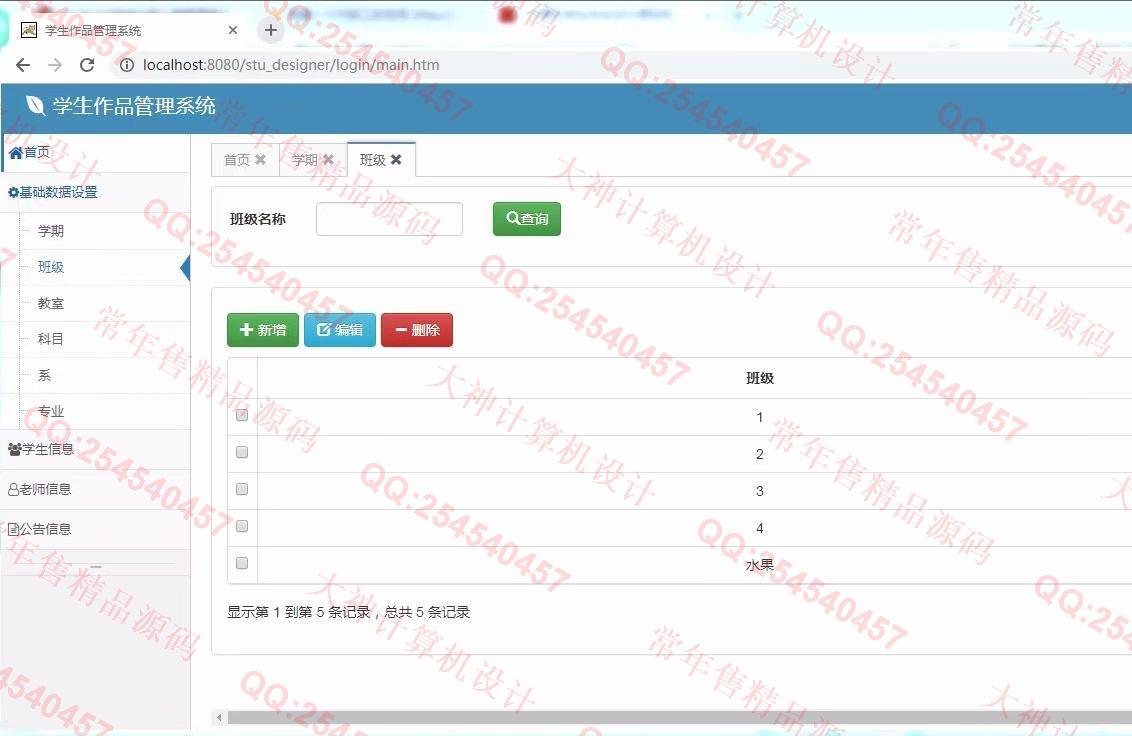1132x736 pixels.
Task: Click the sidebar collapse handle below 公告信息
Action: (x=96, y=567)
